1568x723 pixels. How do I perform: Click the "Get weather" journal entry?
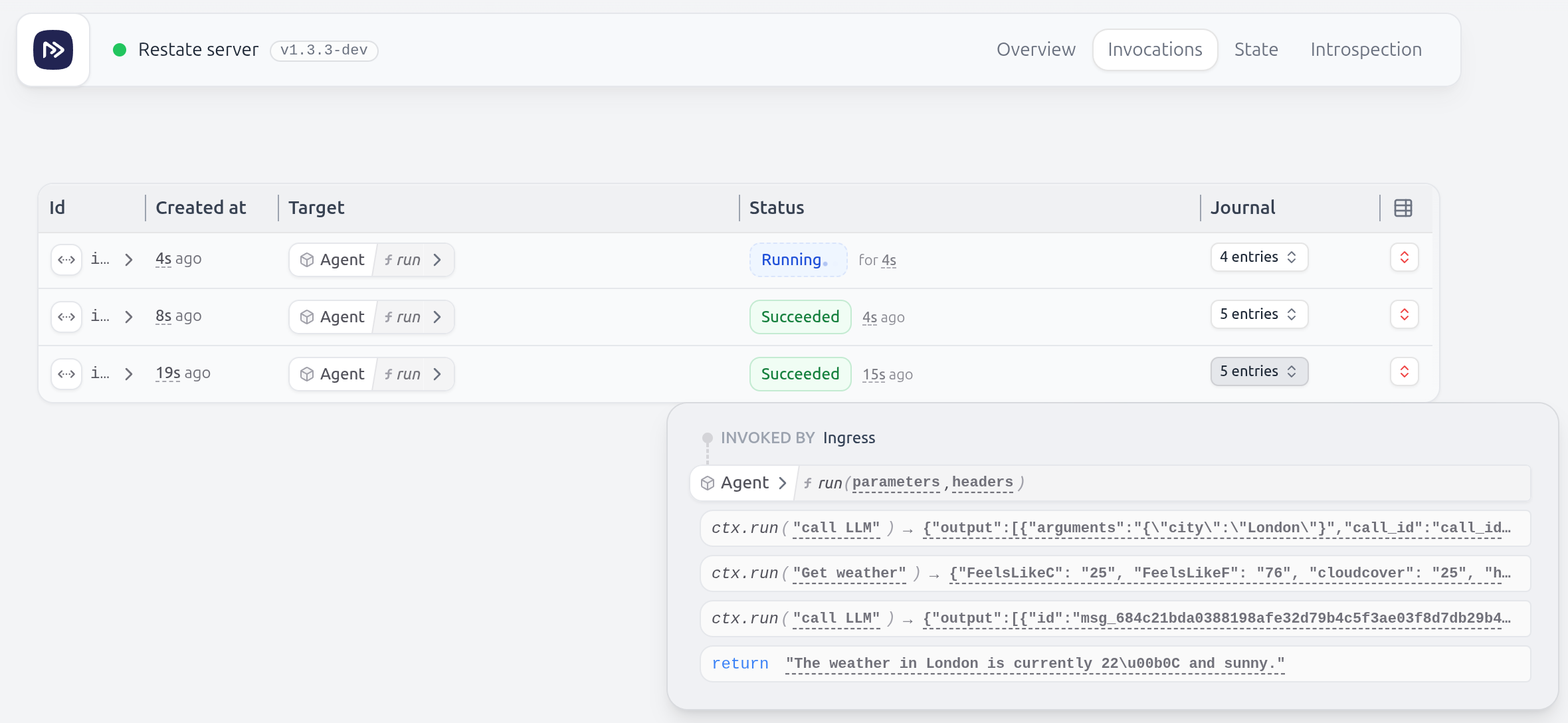848,573
